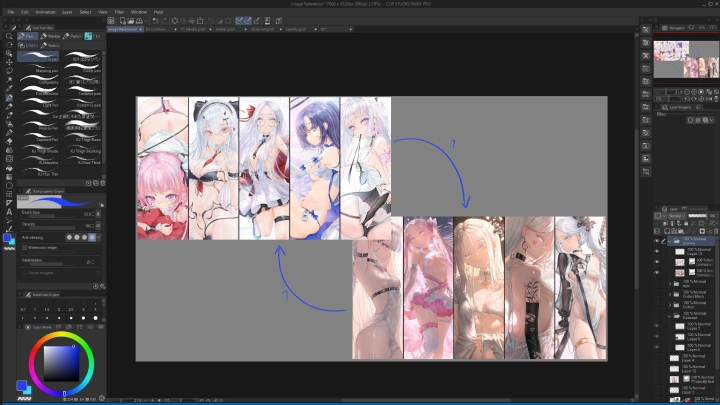Viewport: 720px width, 405px height.
Task: Click the Open file icon
Action: [x=131, y=21]
